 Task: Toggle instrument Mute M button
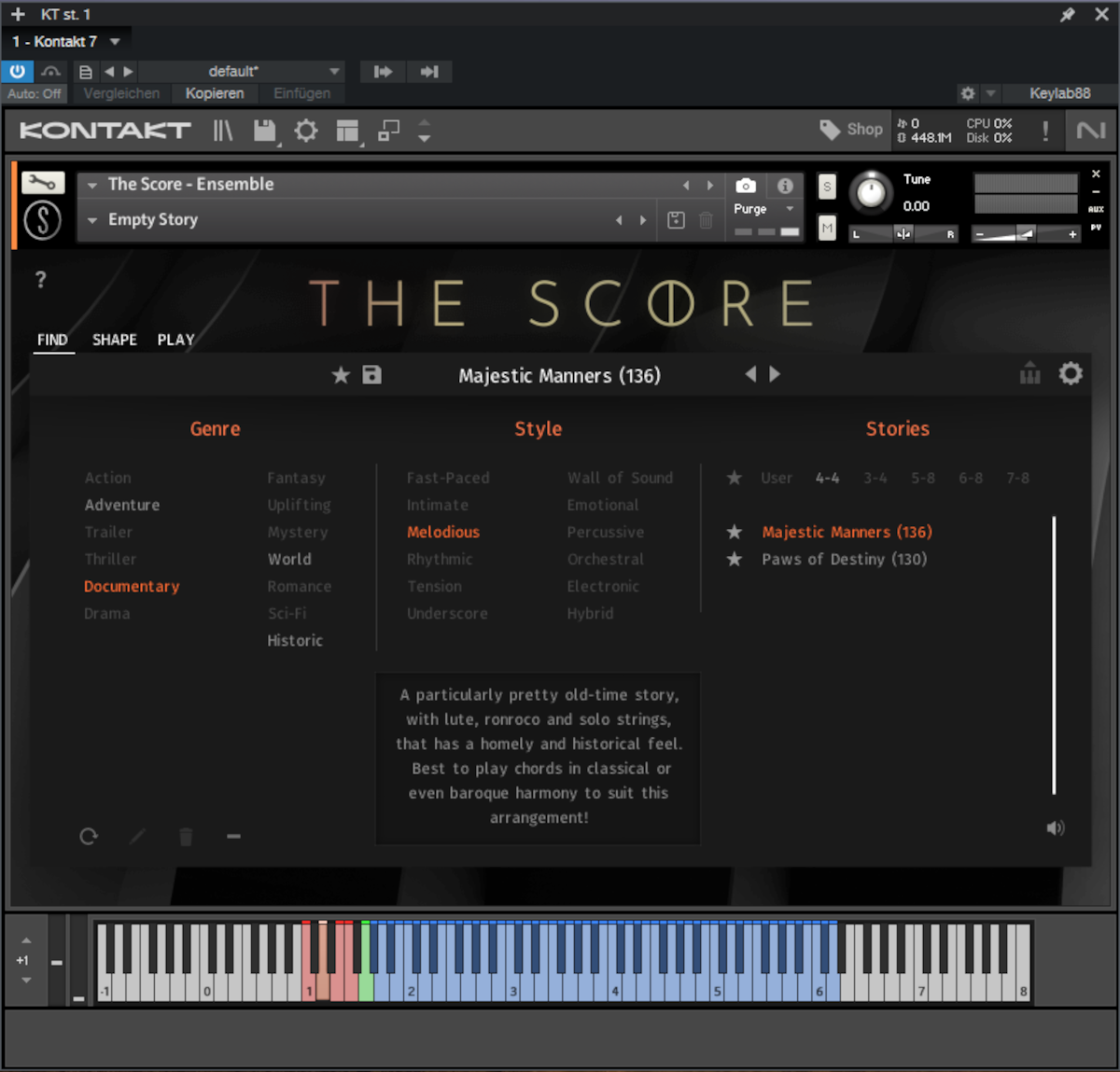(827, 228)
